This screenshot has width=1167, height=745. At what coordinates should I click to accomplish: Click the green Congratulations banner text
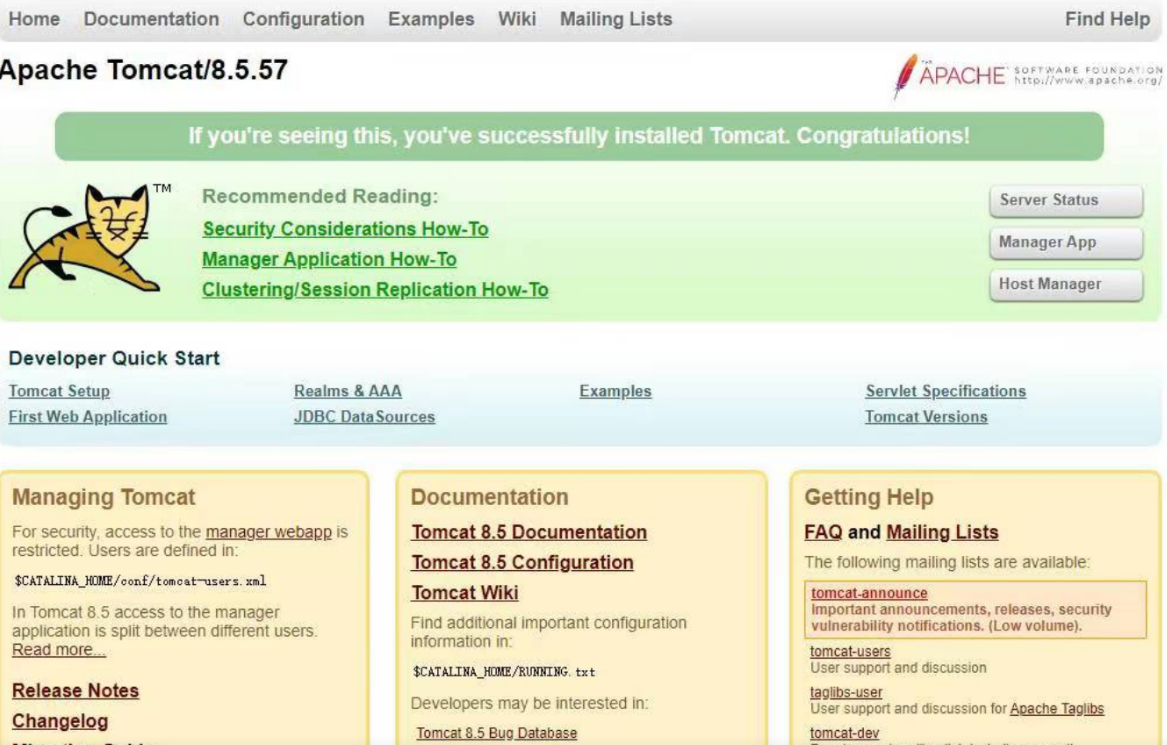click(579, 136)
